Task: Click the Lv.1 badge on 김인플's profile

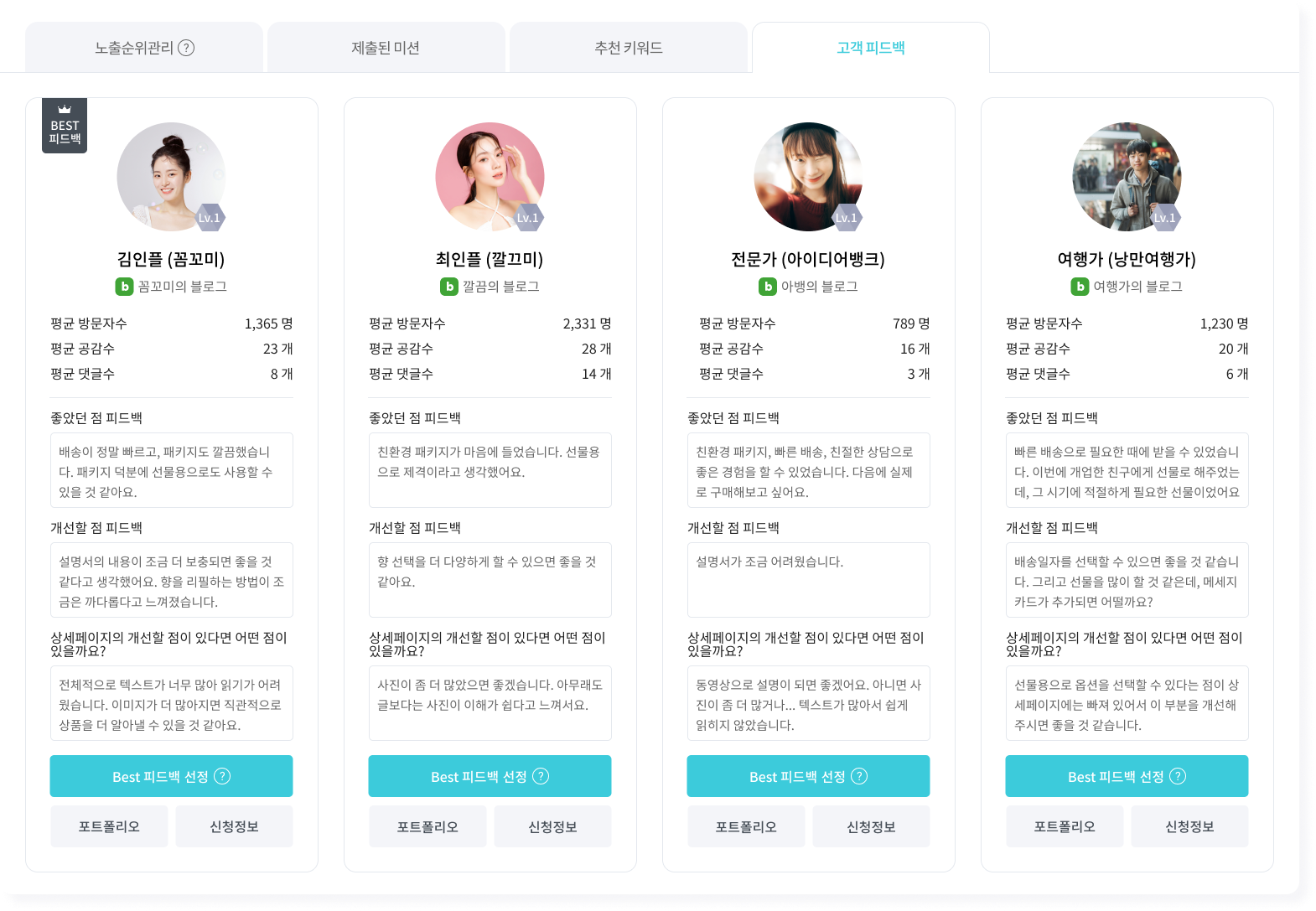Action: pos(209,218)
